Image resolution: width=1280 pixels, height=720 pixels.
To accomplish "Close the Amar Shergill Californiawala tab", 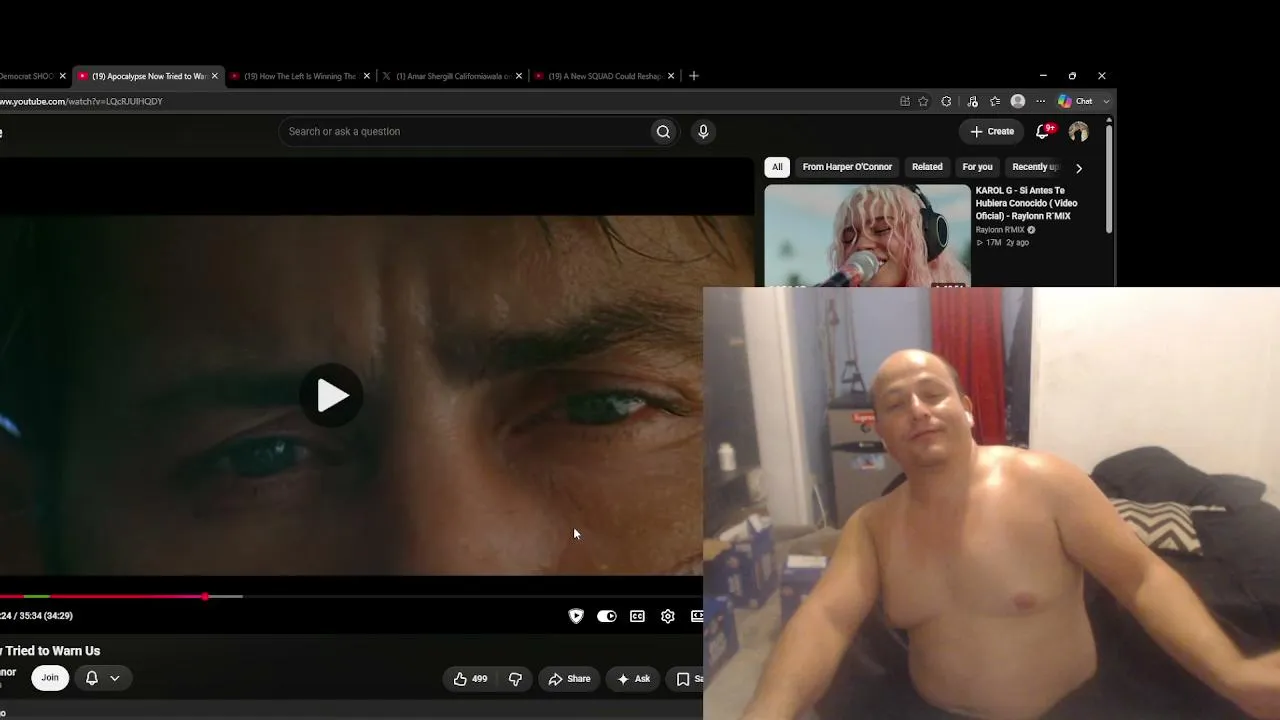I will [x=518, y=76].
